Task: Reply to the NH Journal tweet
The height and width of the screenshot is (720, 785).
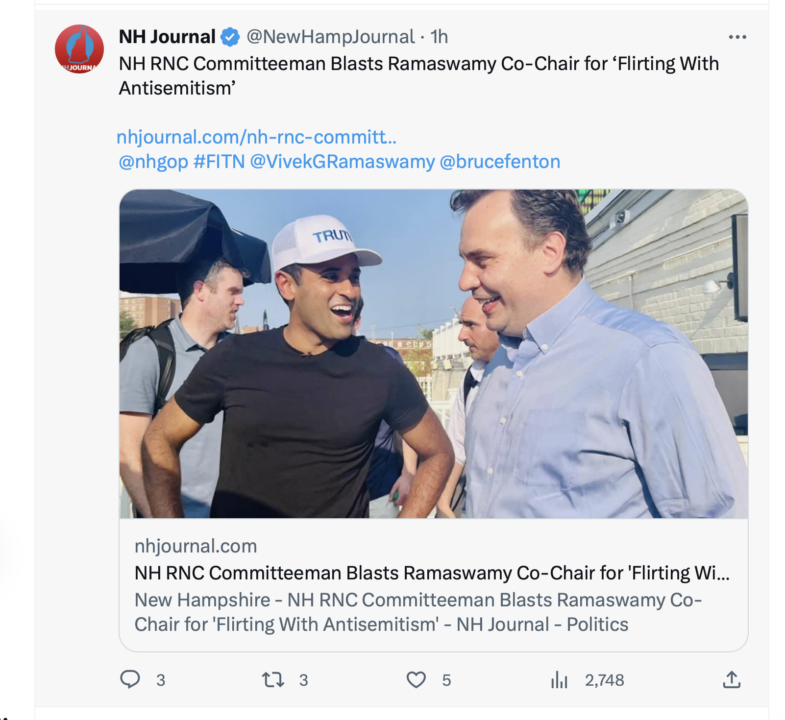Action: pyautogui.click(x=130, y=680)
